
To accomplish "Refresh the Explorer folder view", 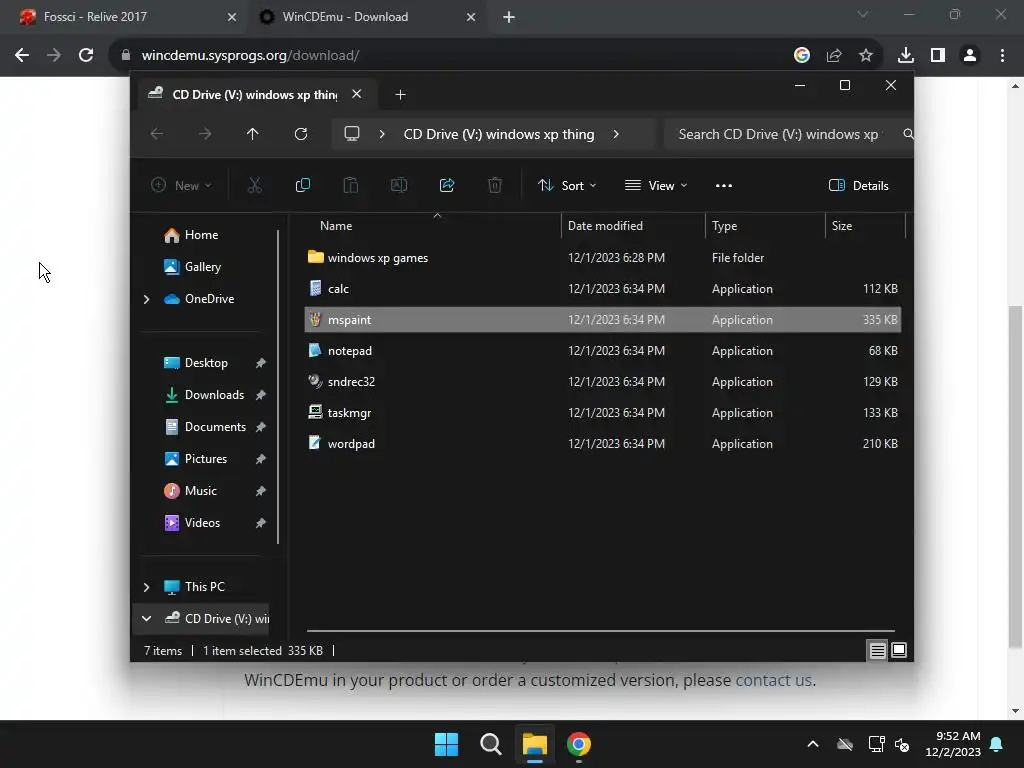I will pos(301,134).
